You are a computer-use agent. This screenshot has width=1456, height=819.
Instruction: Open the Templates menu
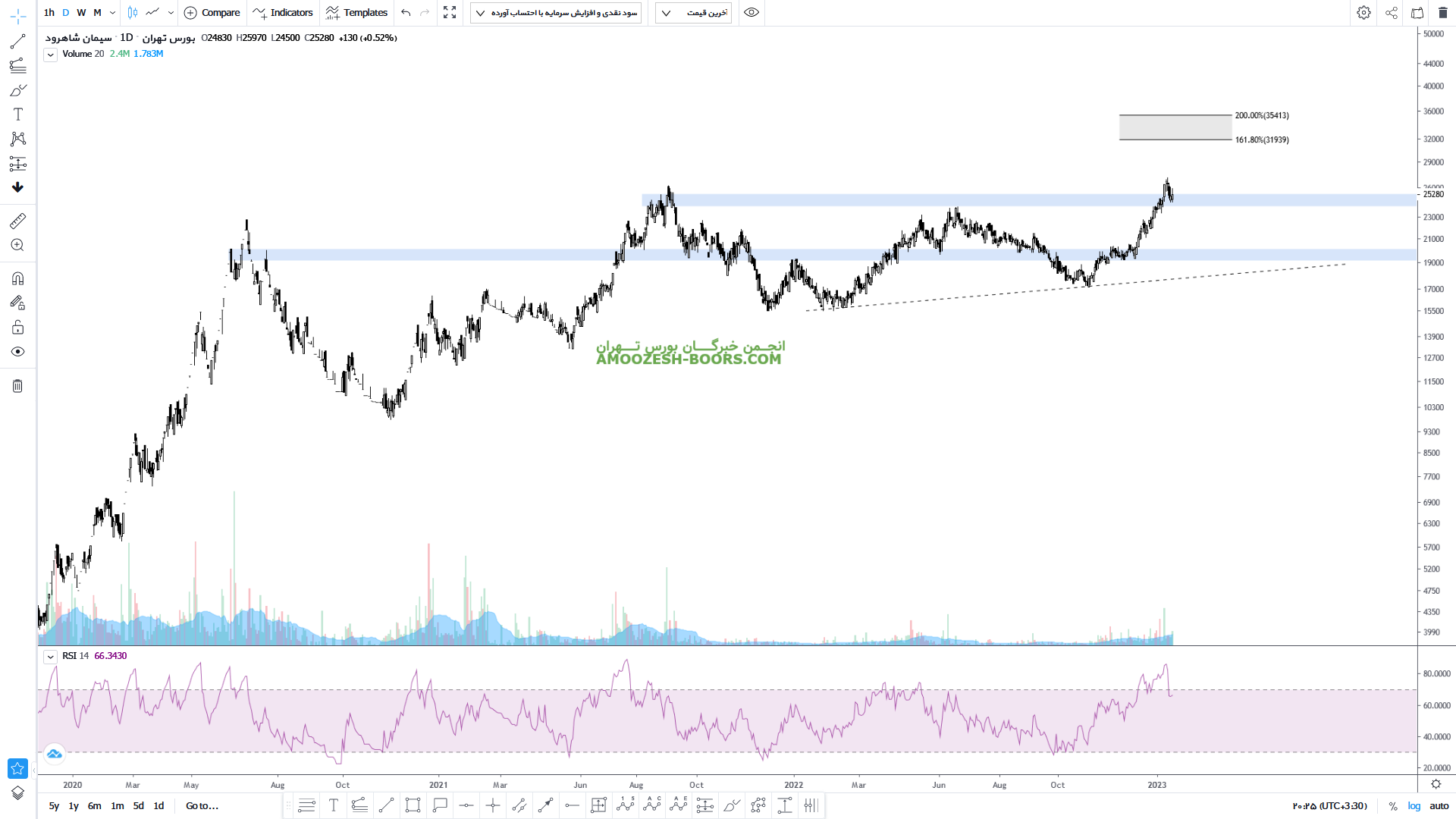[356, 12]
